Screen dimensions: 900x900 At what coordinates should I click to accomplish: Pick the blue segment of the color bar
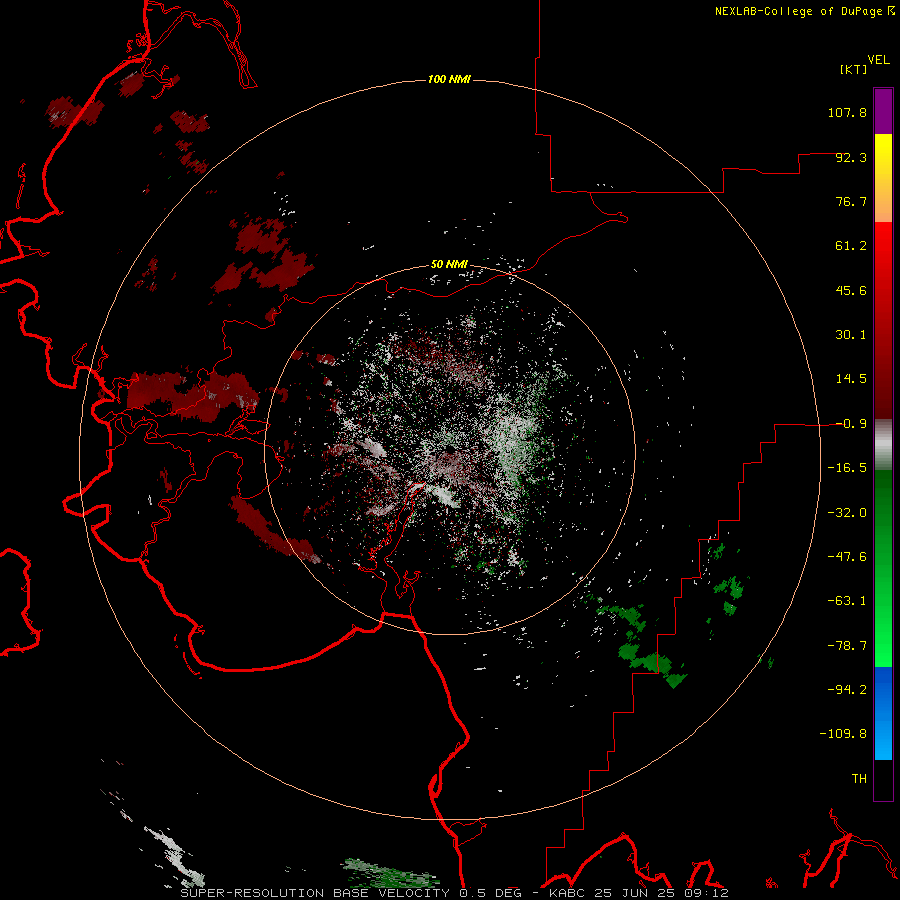tap(883, 713)
